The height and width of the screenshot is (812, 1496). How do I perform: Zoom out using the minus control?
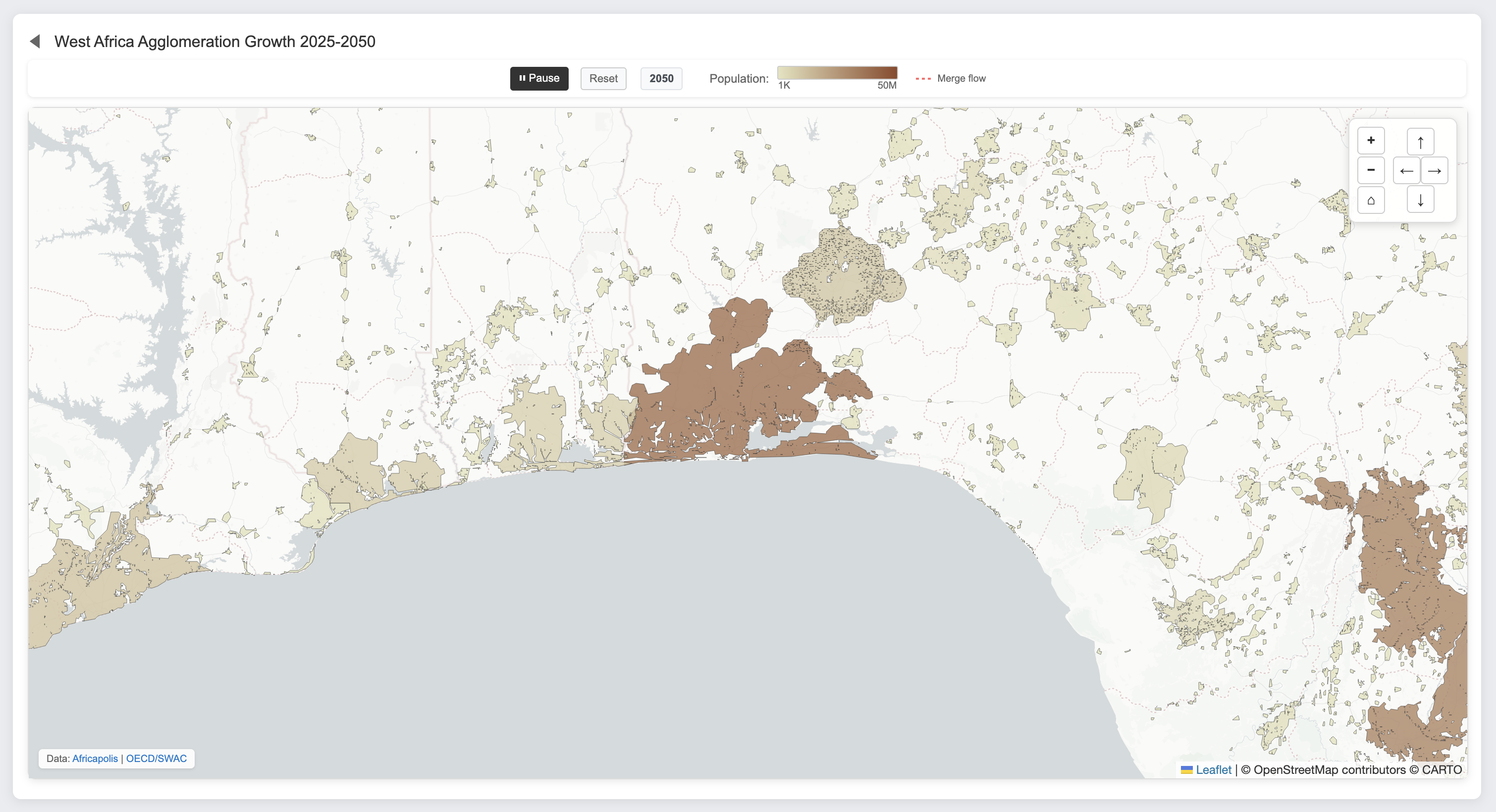1371,170
